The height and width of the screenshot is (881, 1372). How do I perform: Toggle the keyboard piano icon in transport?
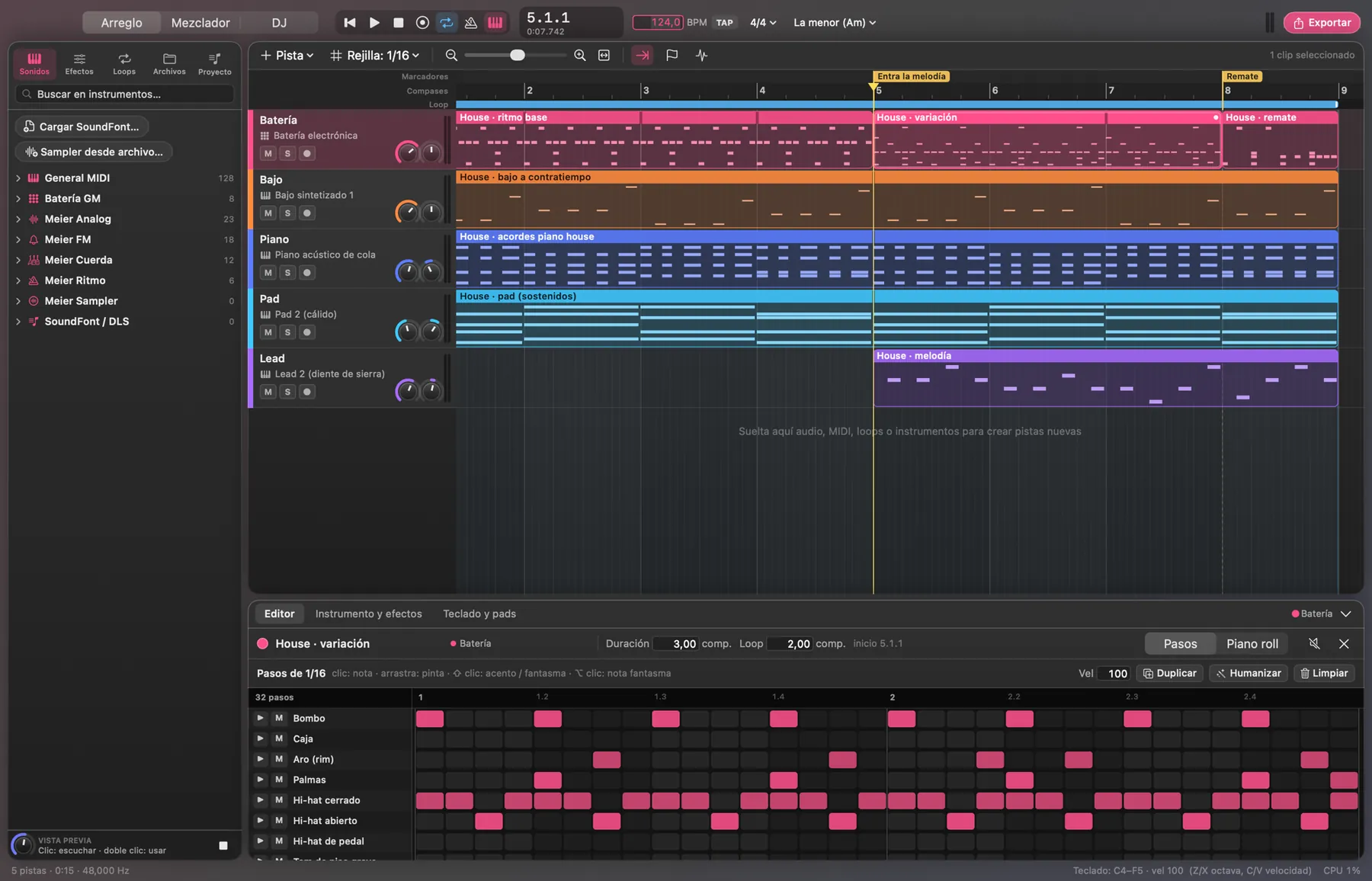coord(495,23)
